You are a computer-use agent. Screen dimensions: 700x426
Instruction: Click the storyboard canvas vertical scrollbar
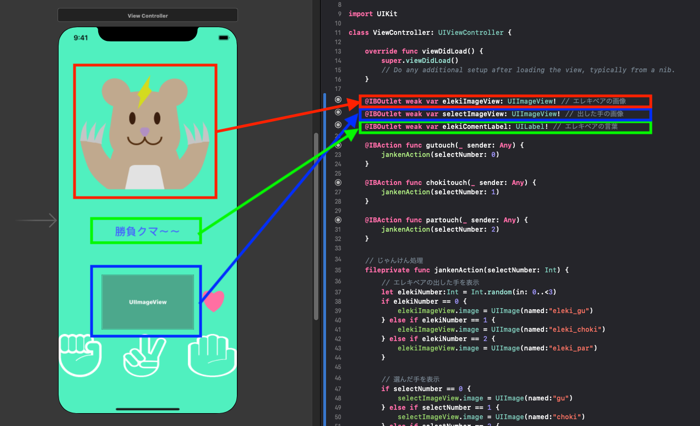pos(316,226)
